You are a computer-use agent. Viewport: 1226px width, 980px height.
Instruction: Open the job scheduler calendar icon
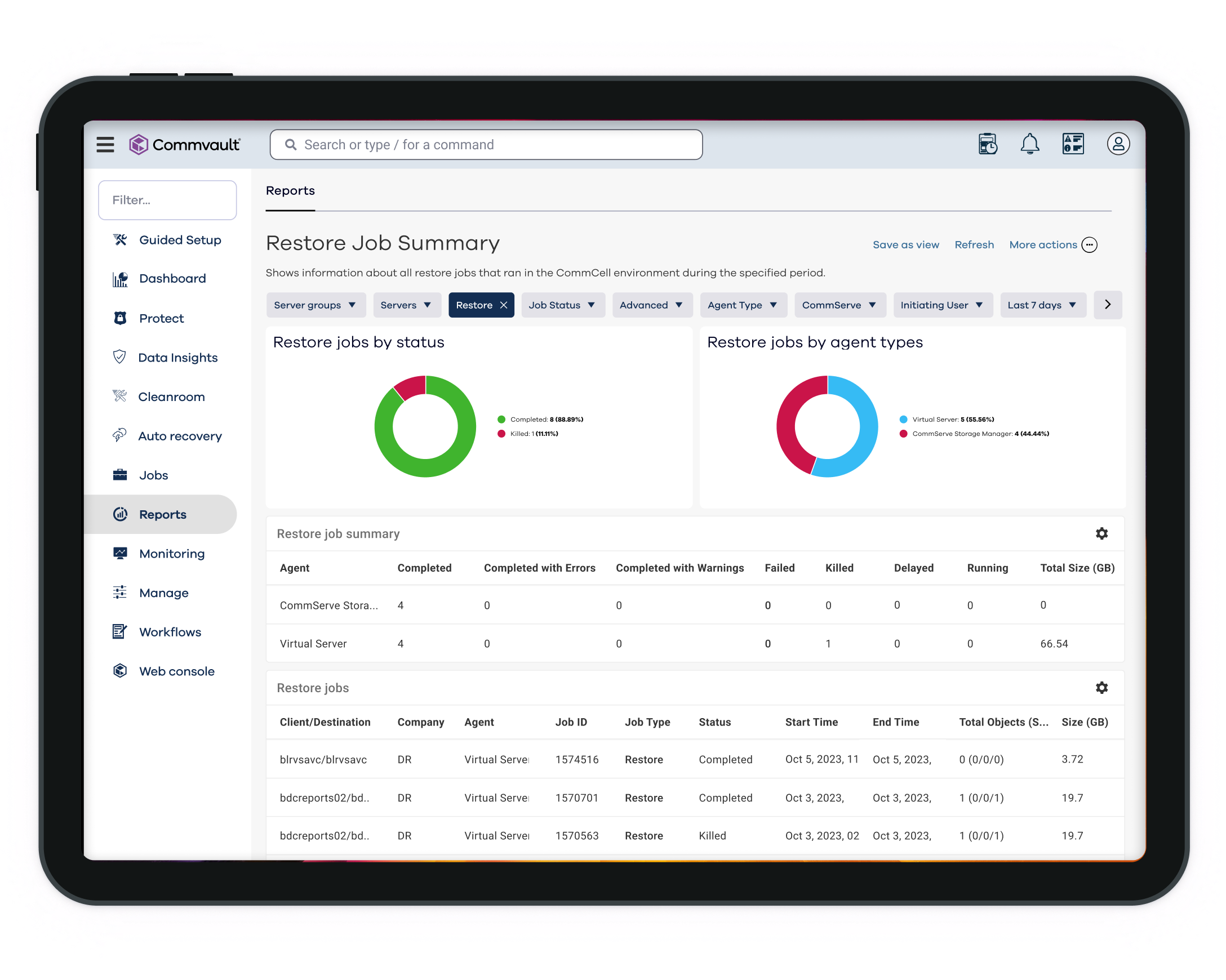click(x=988, y=144)
